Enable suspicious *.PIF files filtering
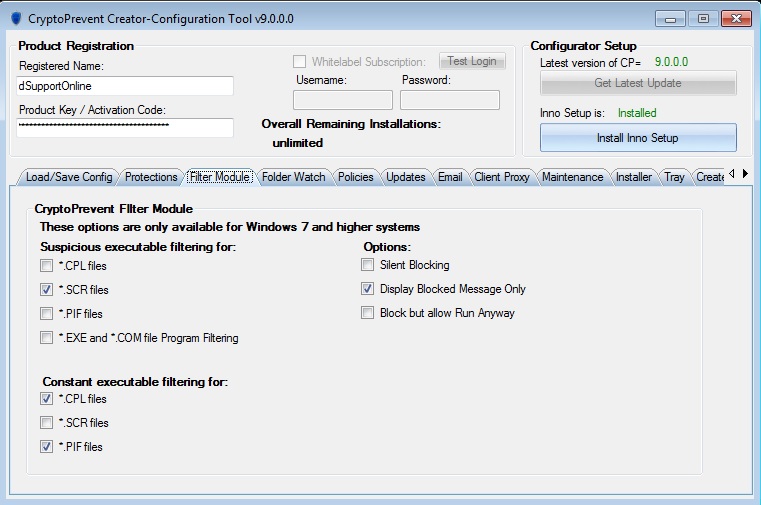 (47, 314)
